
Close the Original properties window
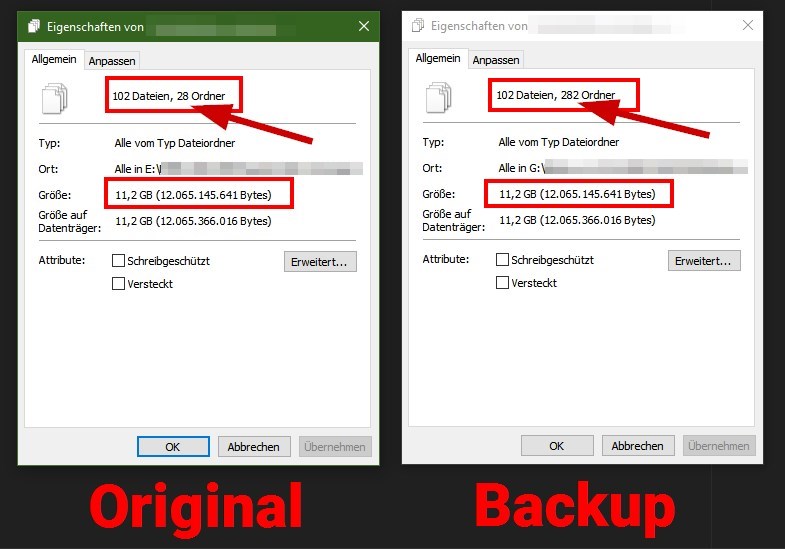pyautogui.click(x=364, y=26)
